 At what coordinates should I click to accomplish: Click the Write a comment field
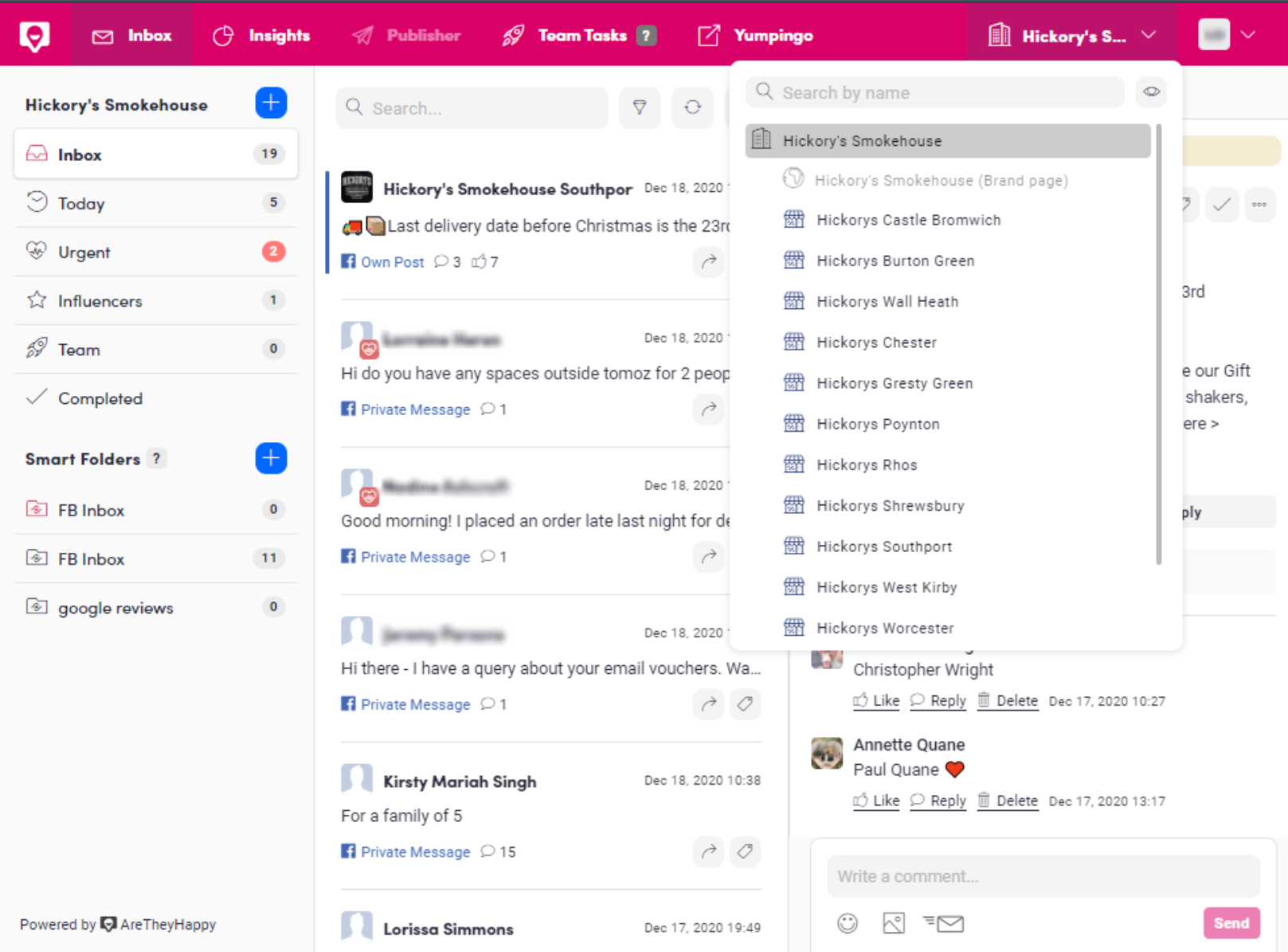click(1043, 876)
